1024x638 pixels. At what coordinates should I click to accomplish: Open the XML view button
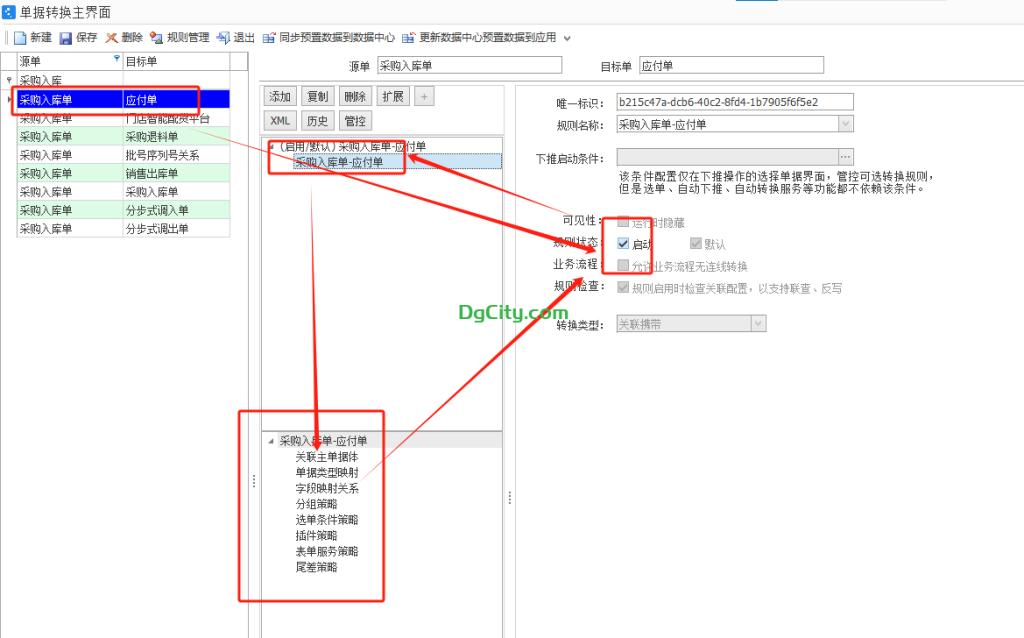click(x=279, y=120)
